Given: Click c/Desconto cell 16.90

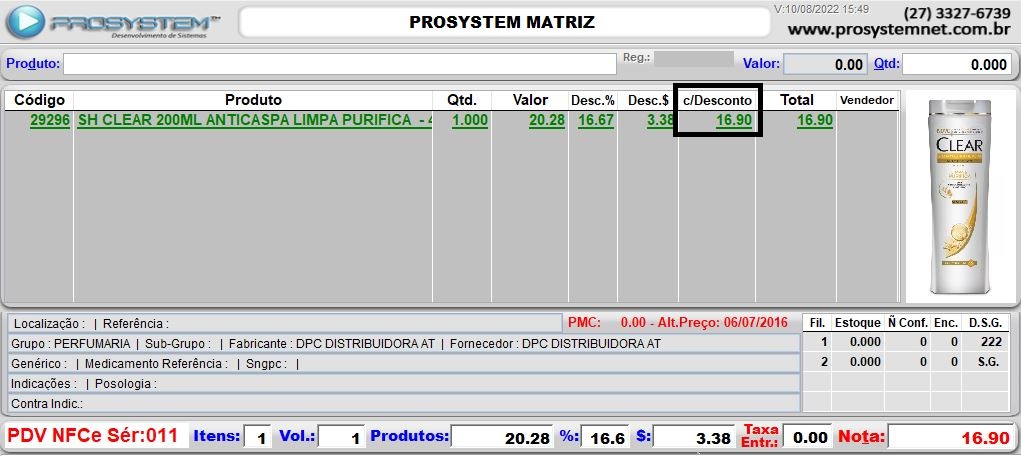Looking at the screenshot, I should 734,121.
